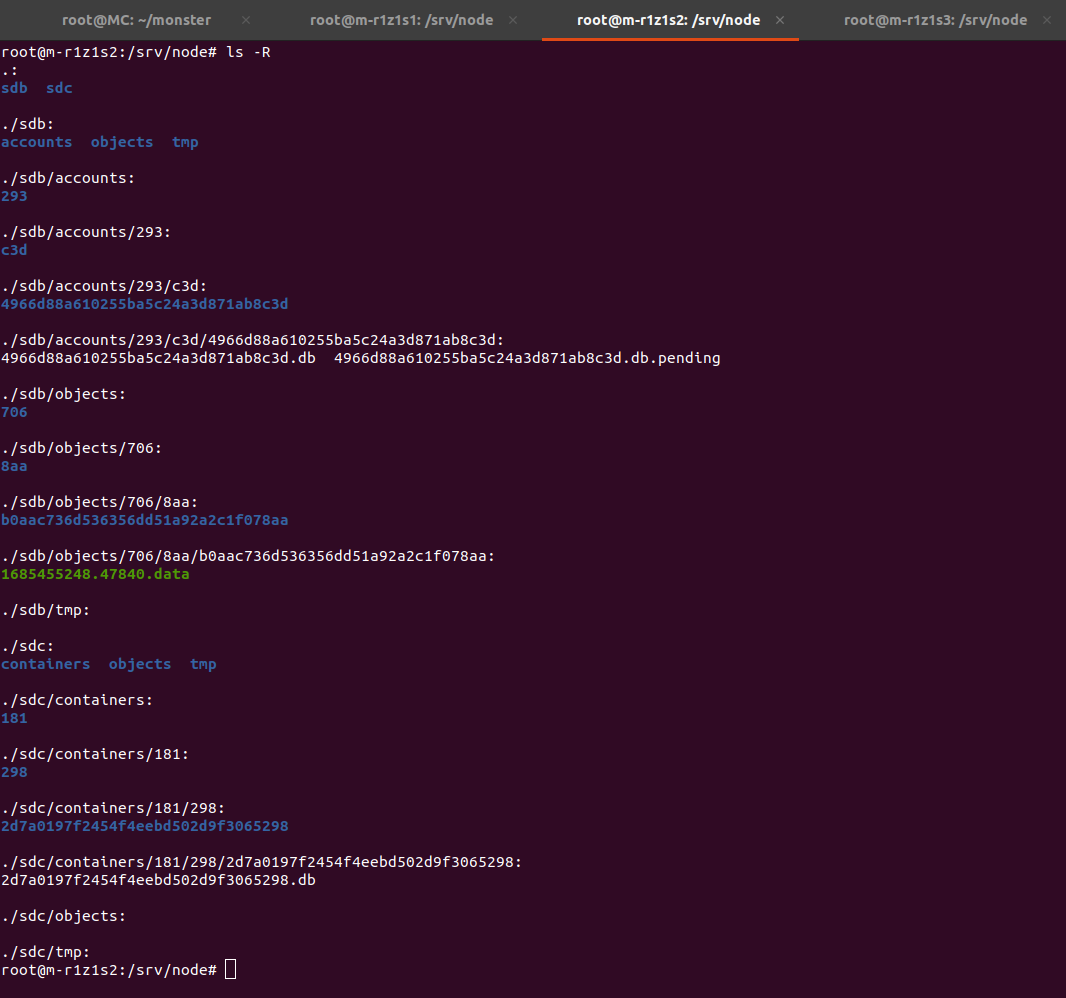Close the root@m-r1z1s1 tab

(x=513, y=20)
